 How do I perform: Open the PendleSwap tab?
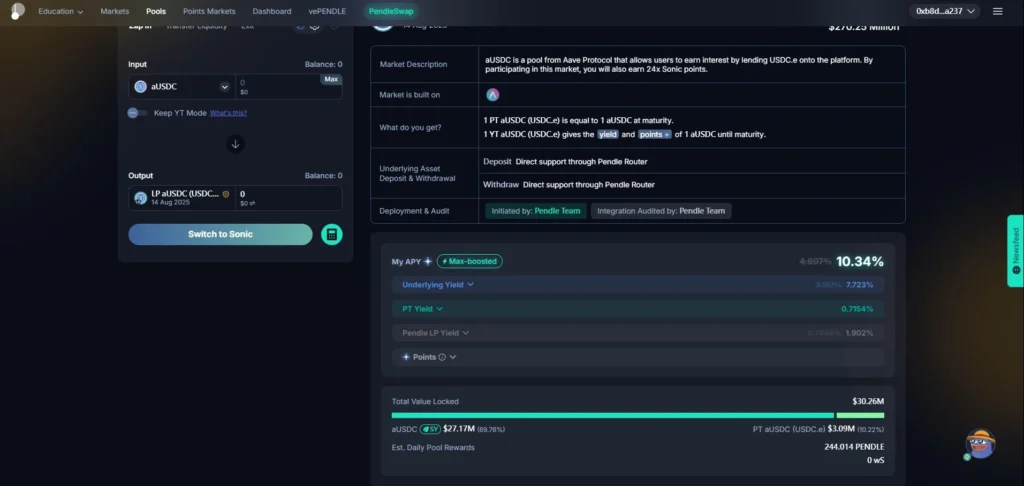[x=391, y=11]
